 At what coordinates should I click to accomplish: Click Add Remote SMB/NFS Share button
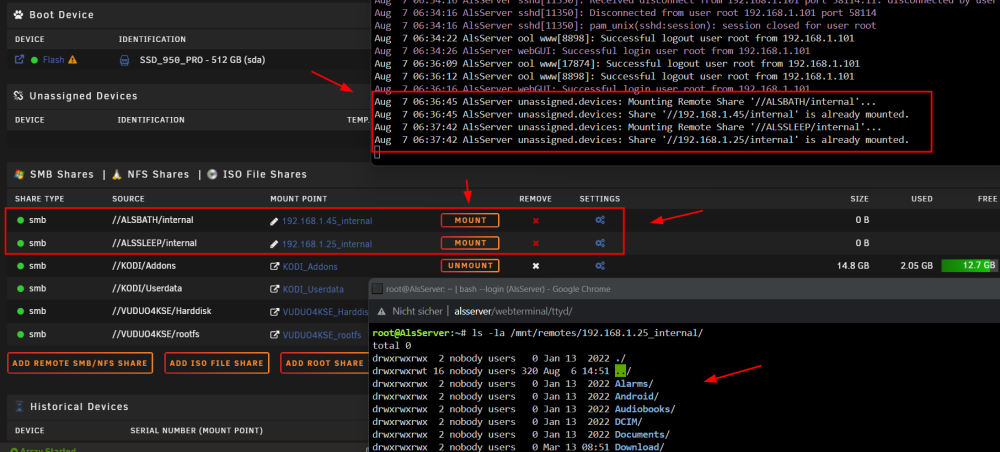(x=80, y=363)
